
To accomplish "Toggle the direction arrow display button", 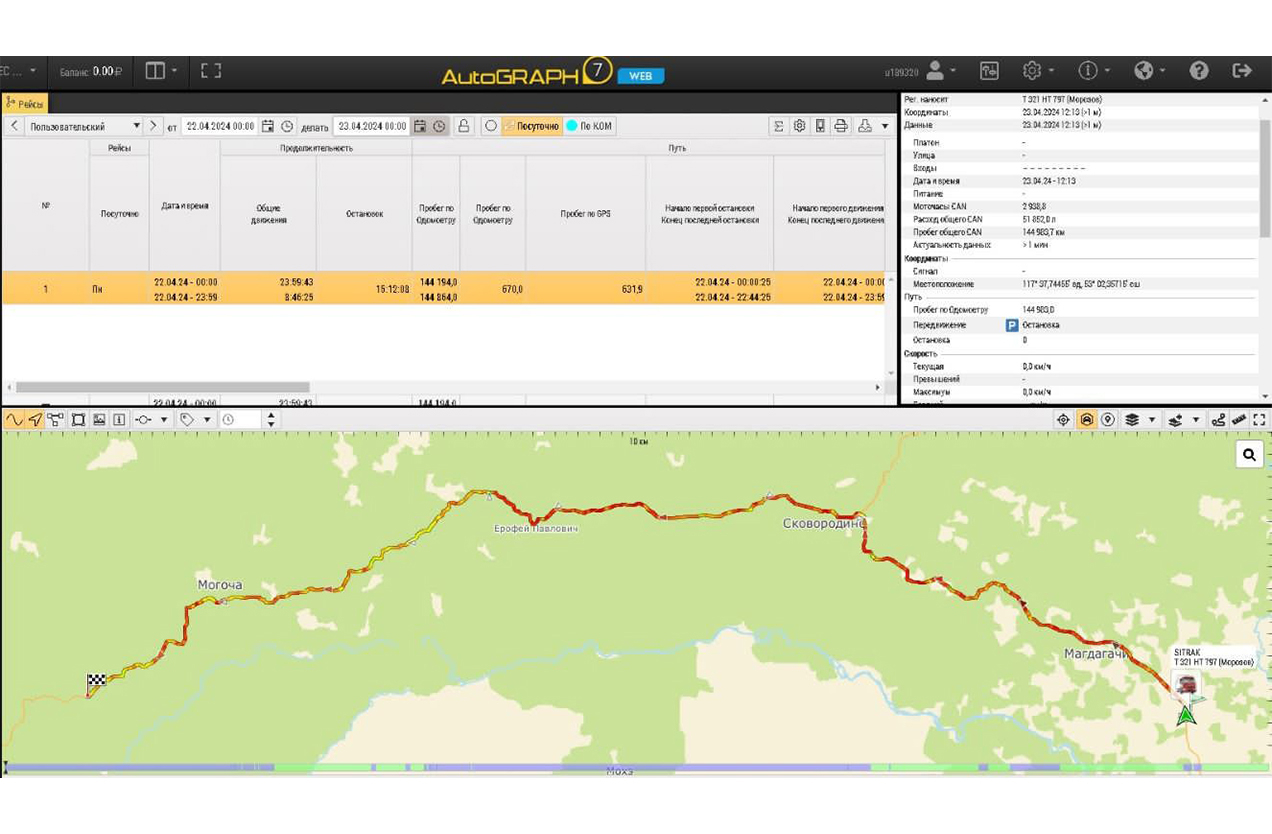I will [x=35, y=420].
